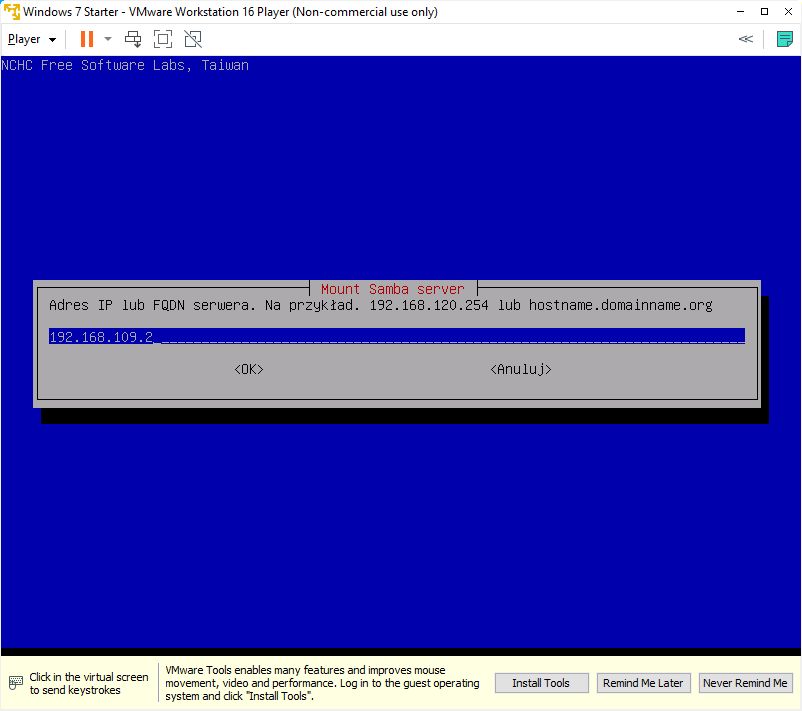Click Send Ctrl+Alt+Del icon
The image size is (802, 711).
(x=133, y=39)
